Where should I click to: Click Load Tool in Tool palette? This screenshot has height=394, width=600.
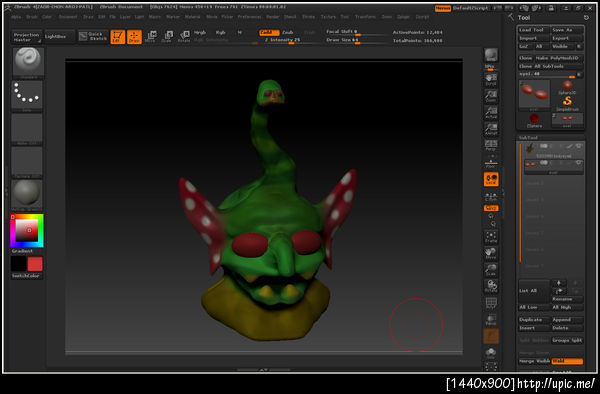(534, 30)
